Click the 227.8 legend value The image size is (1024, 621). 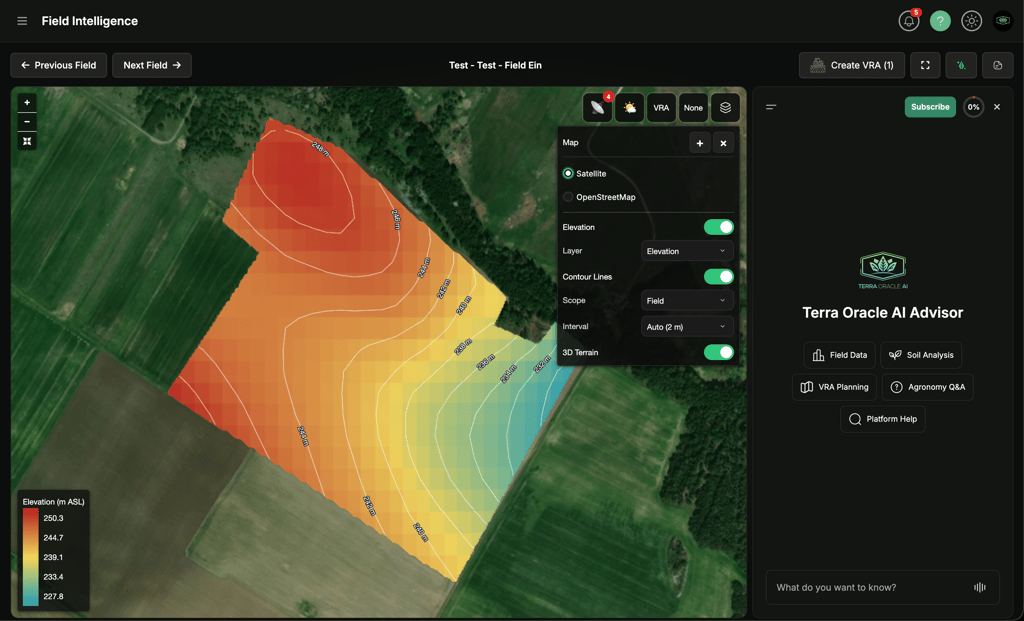click(x=54, y=596)
